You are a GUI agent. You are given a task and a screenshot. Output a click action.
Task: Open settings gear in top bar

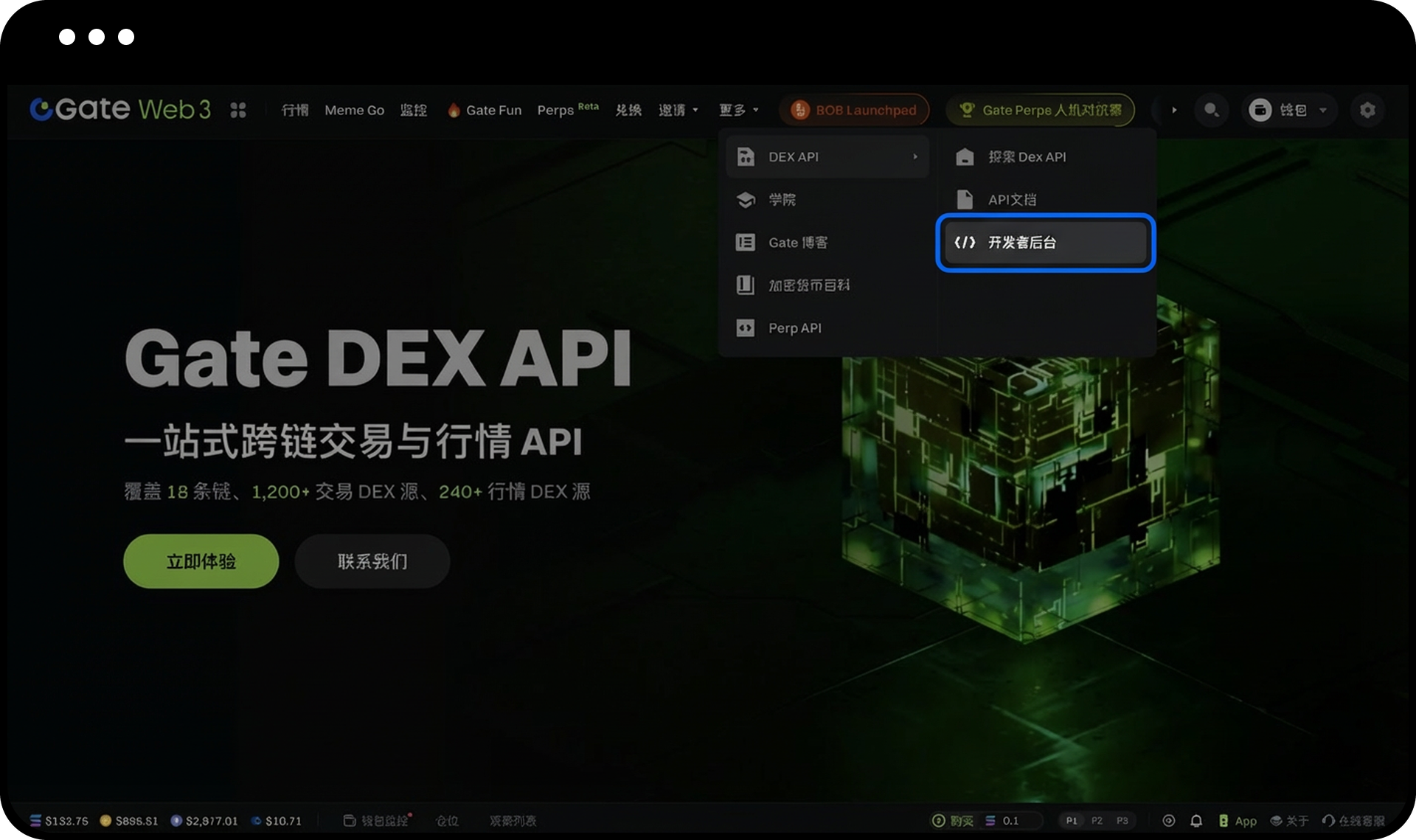pyautogui.click(x=1367, y=110)
